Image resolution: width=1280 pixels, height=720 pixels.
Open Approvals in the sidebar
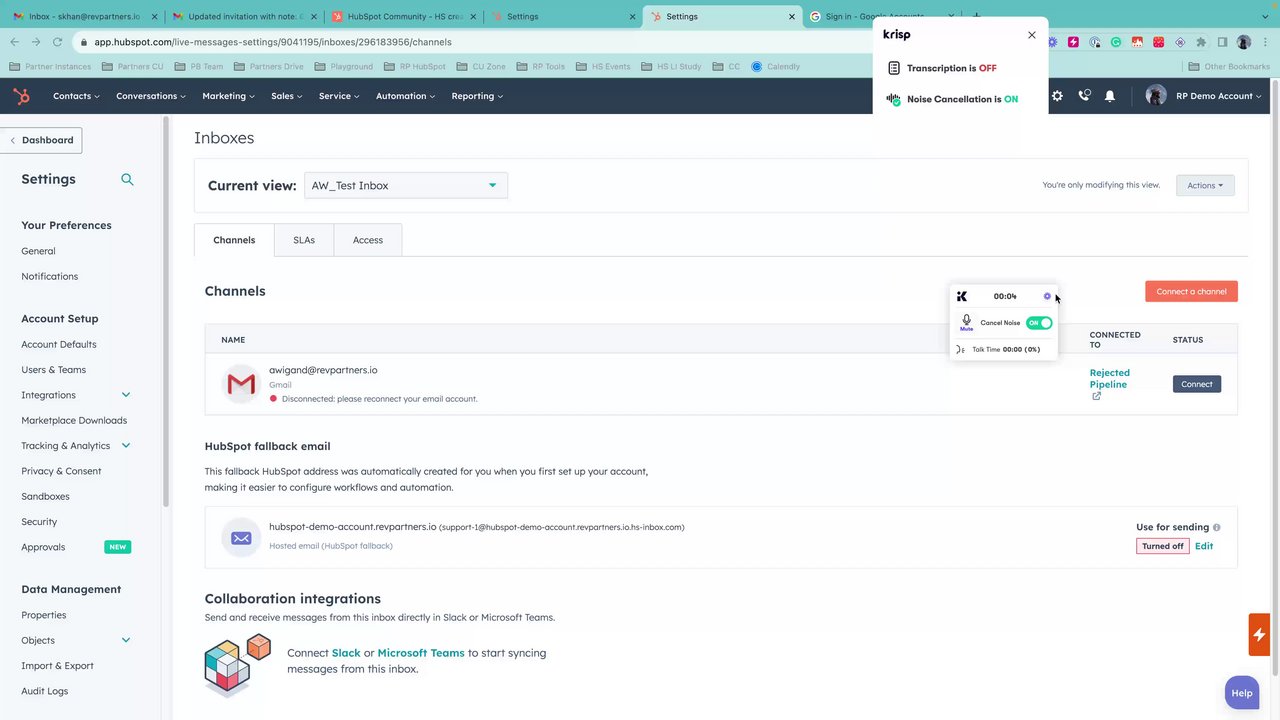43,547
